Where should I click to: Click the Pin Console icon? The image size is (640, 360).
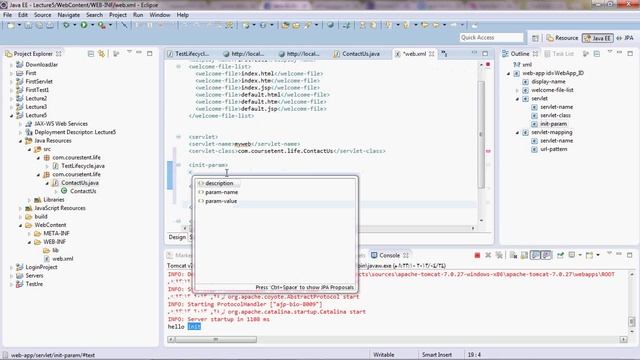click(560, 256)
